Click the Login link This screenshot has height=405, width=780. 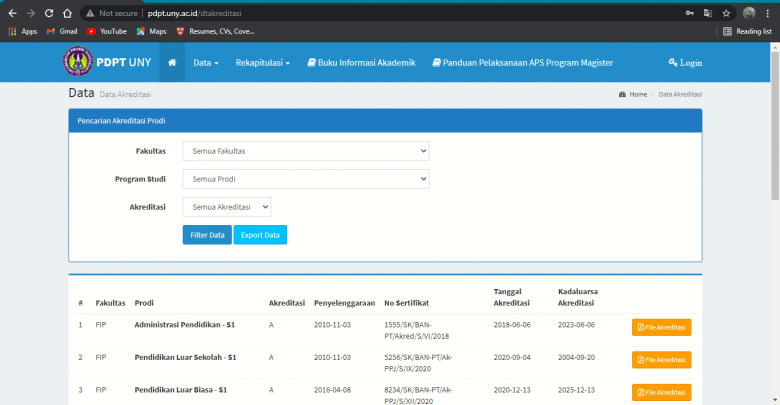[685, 63]
